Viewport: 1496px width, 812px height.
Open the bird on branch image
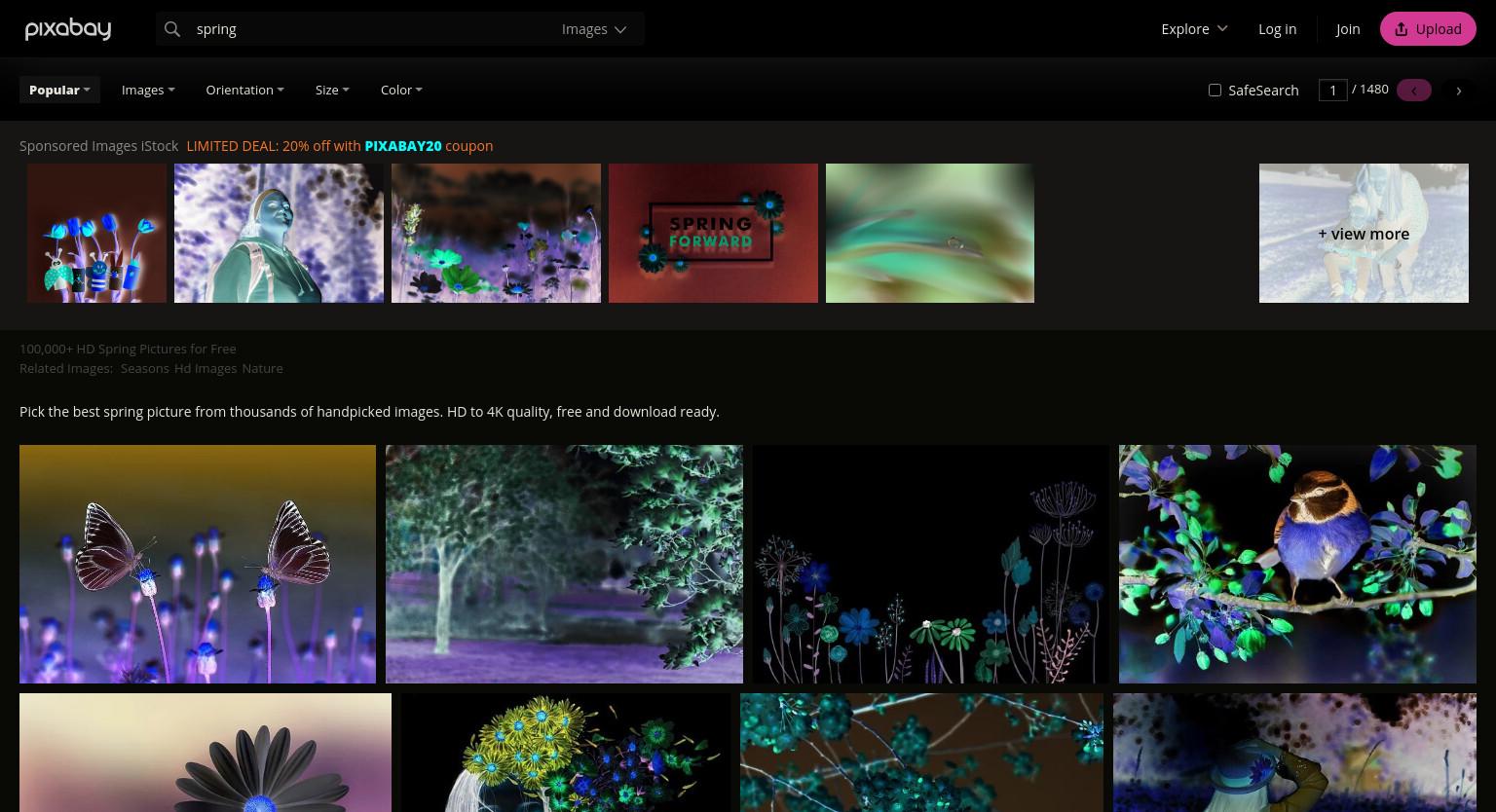point(1297,564)
